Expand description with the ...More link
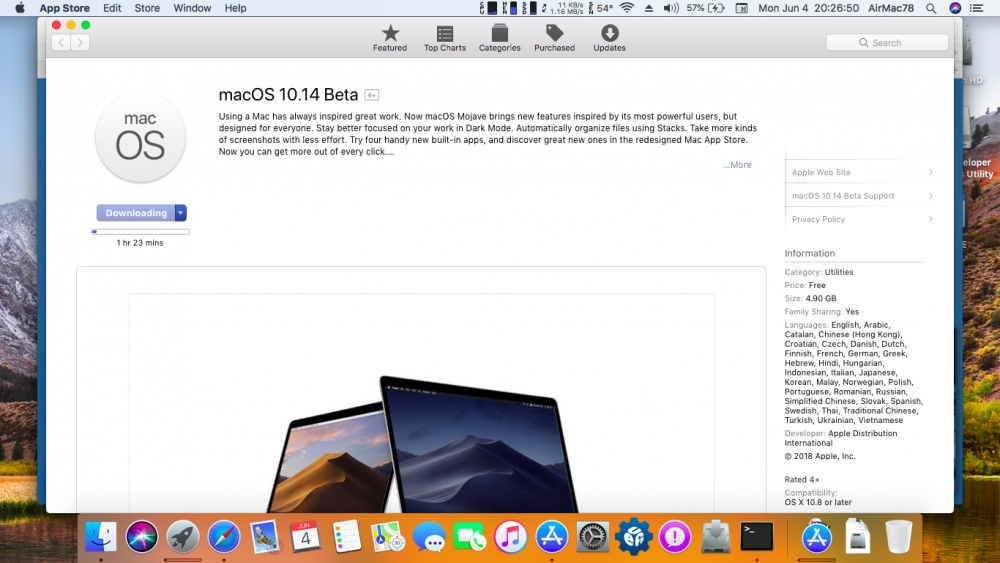The image size is (1000, 563). (x=737, y=165)
